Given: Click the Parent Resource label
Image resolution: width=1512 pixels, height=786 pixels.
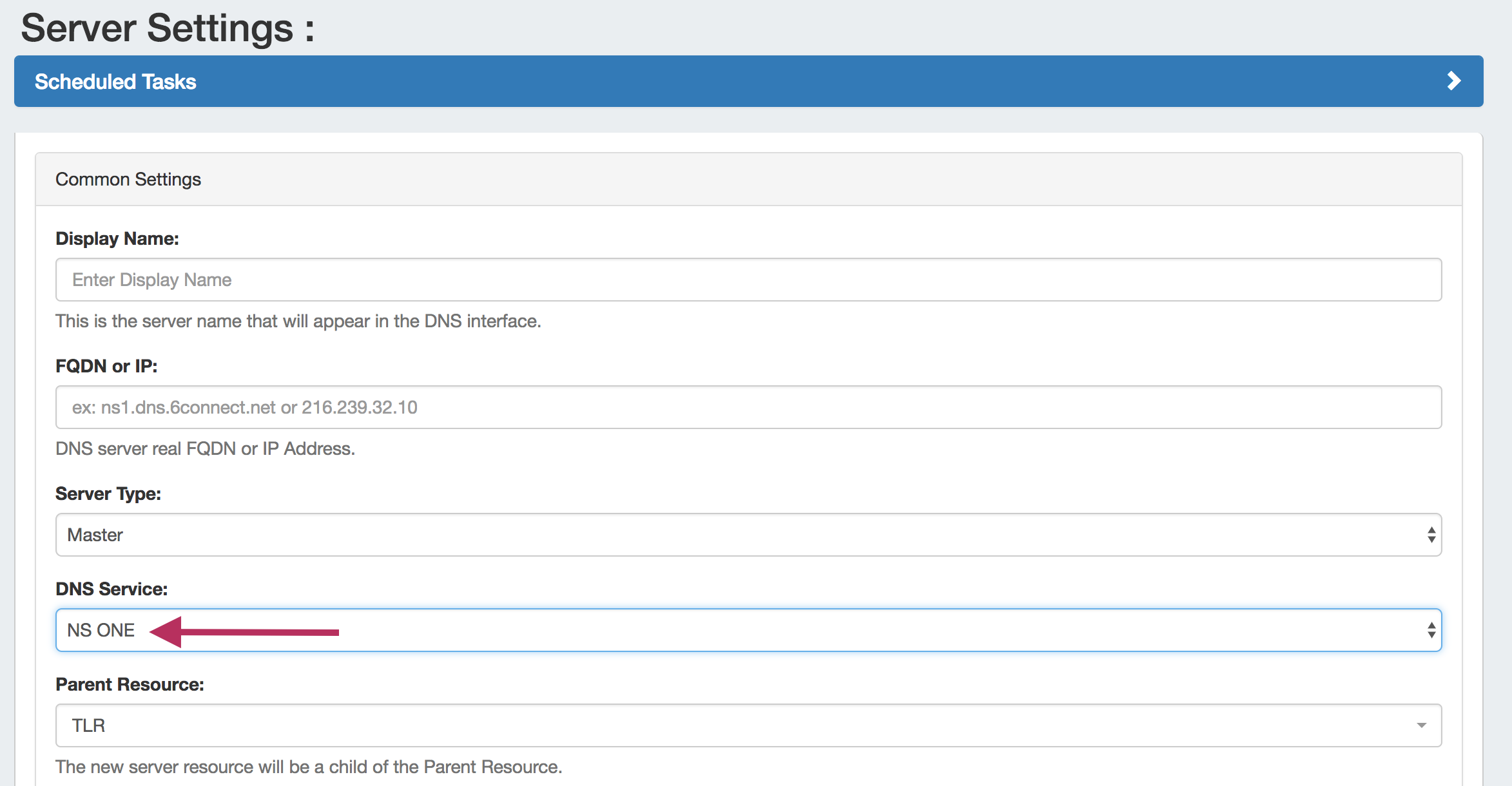Looking at the screenshot, I should [130, 684].
